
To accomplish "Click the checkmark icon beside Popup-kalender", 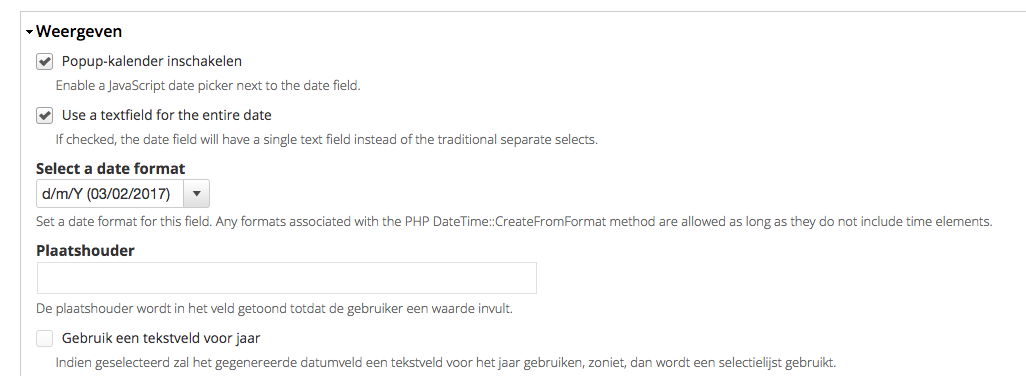I will [44, 61].
